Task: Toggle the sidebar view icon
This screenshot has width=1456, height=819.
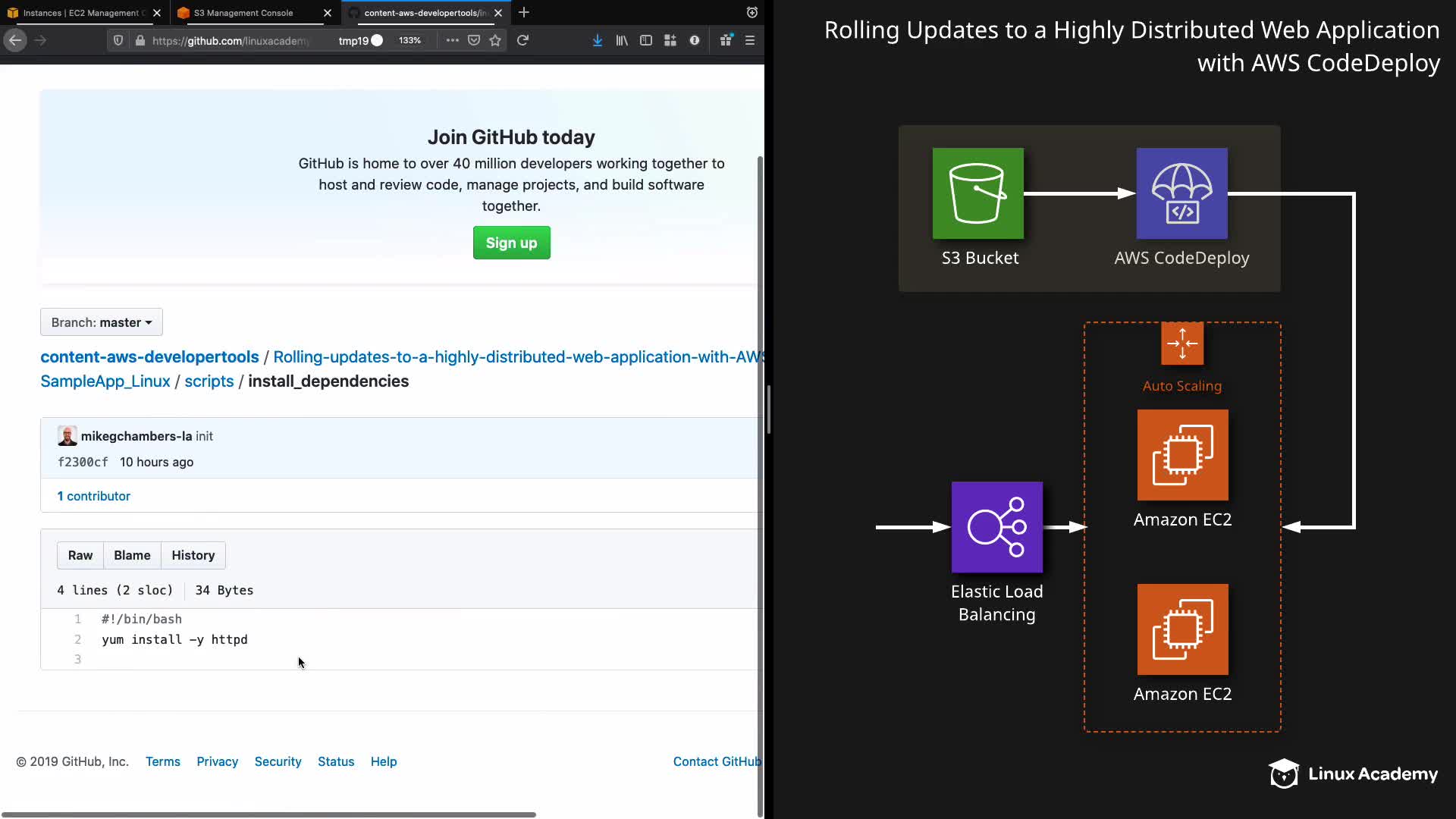Action: tap(646, 40)
